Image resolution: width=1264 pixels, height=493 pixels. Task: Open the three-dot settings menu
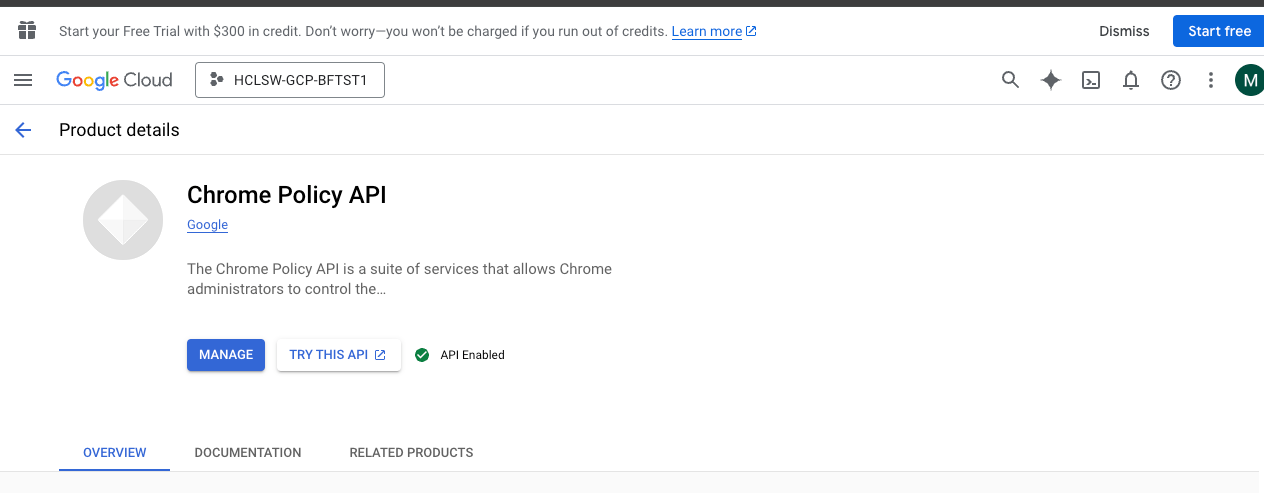click(x=1211, y=80)
